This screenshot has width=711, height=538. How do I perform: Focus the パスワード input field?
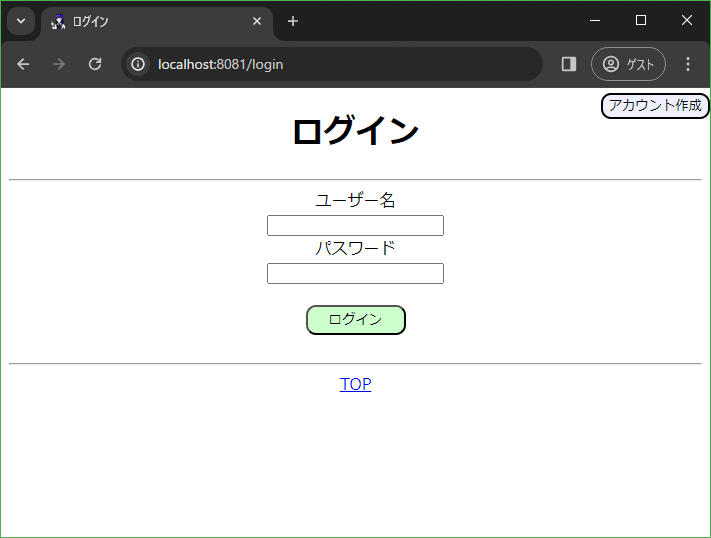tap(356, 274)
